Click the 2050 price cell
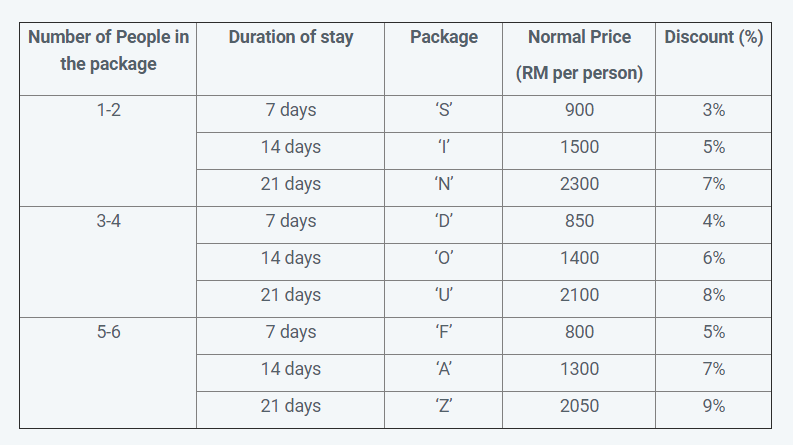 tap(580, 406)
